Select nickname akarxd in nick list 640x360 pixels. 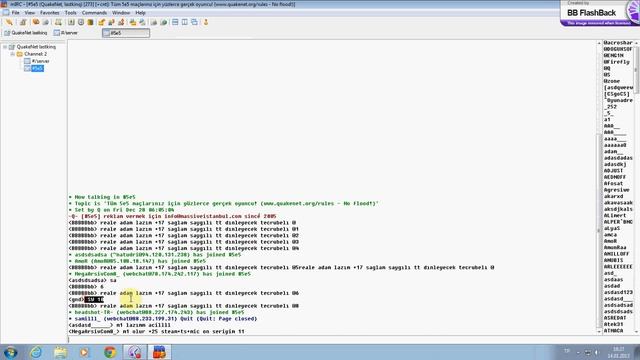(613, 196)
